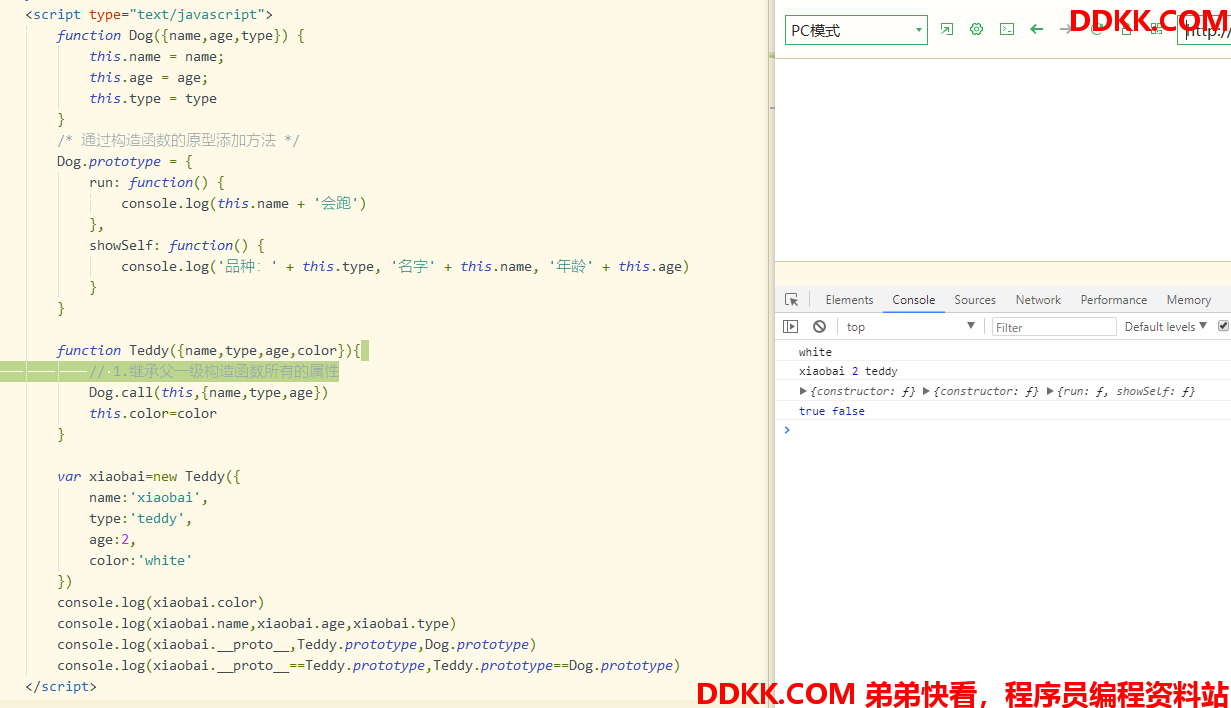Click the comment '通过构造函数的原型添加方法'
Screen dimensions: 1231x708
tap(178, 140)
